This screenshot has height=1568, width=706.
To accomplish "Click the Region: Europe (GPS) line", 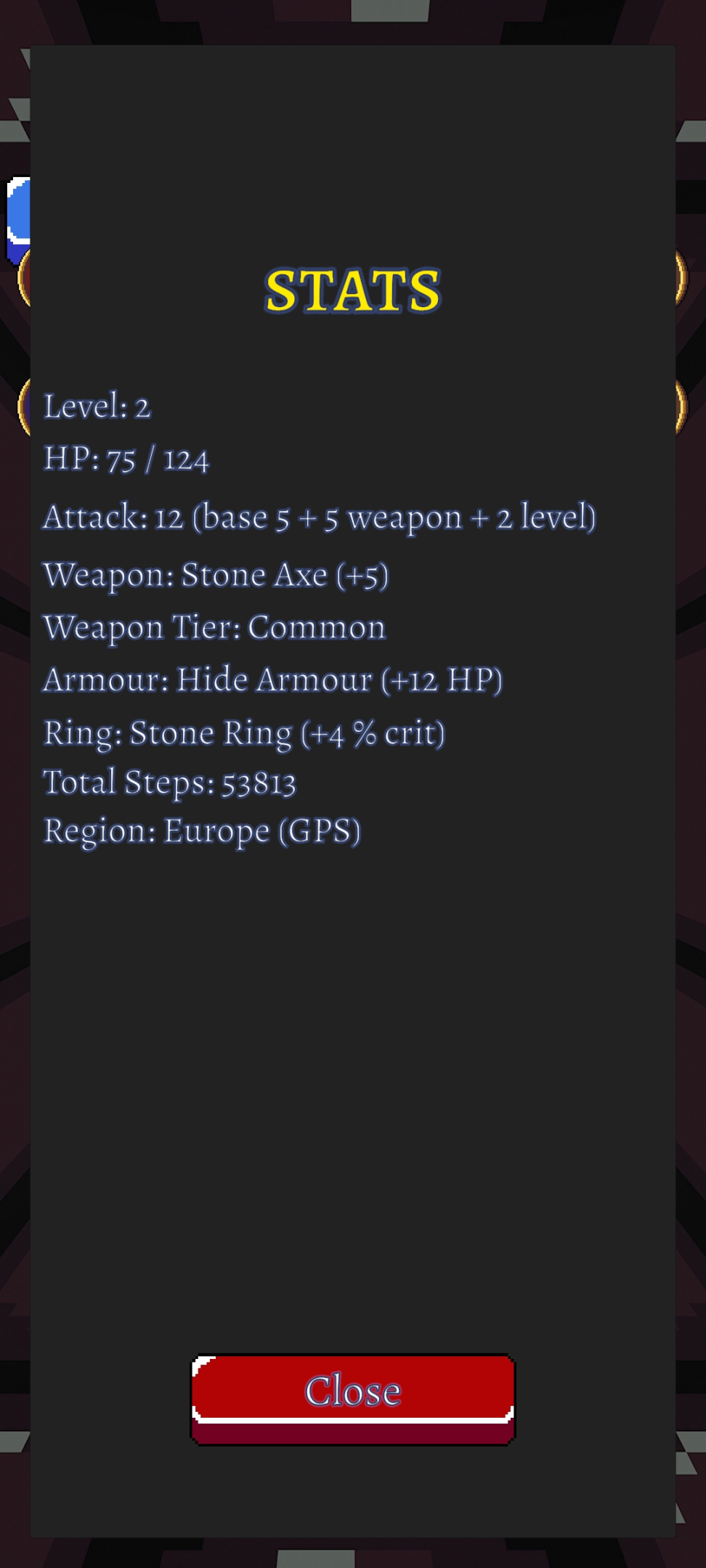I will pyautogui.click(x=202, y=831).
